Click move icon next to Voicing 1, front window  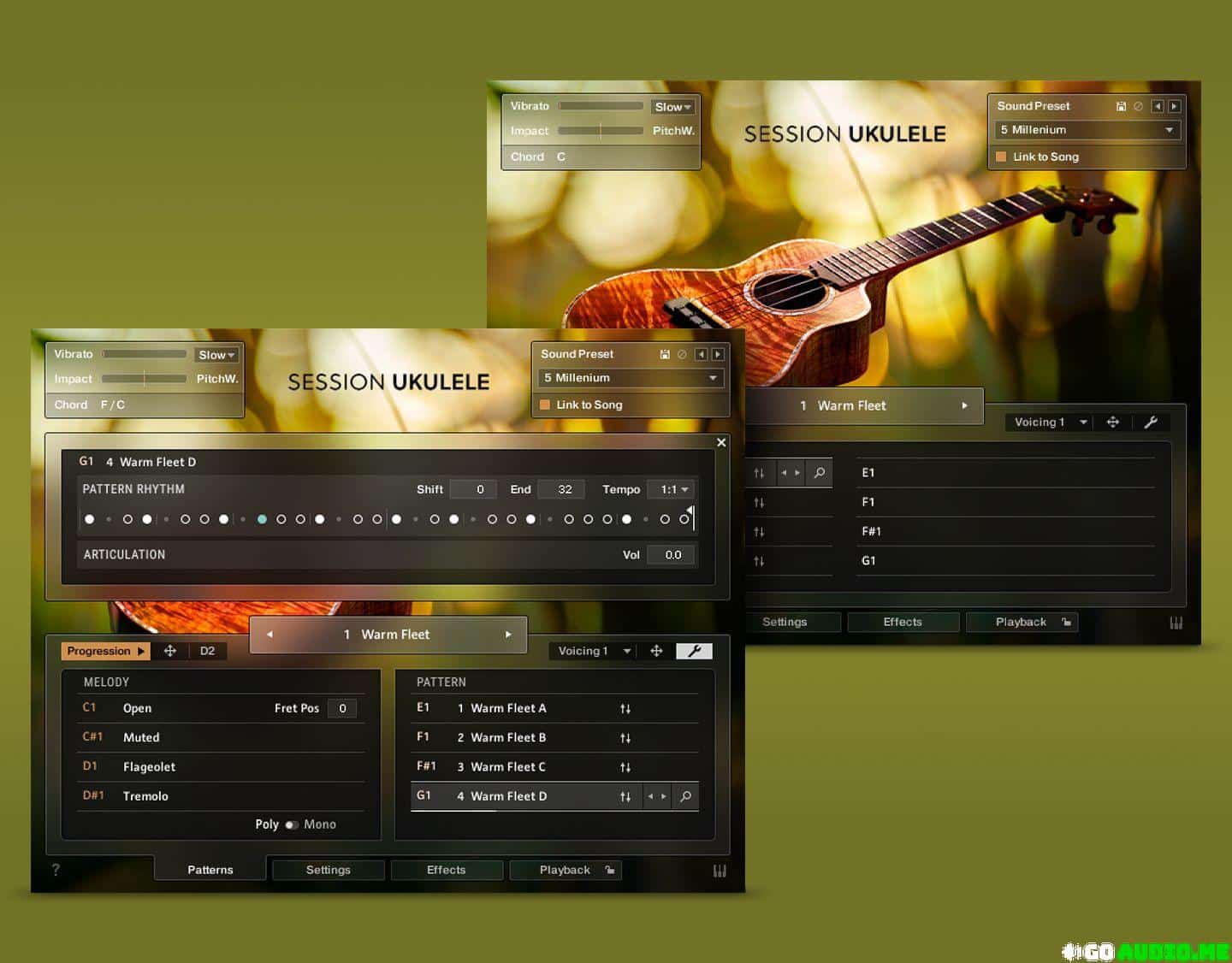(x=656, y=651)
